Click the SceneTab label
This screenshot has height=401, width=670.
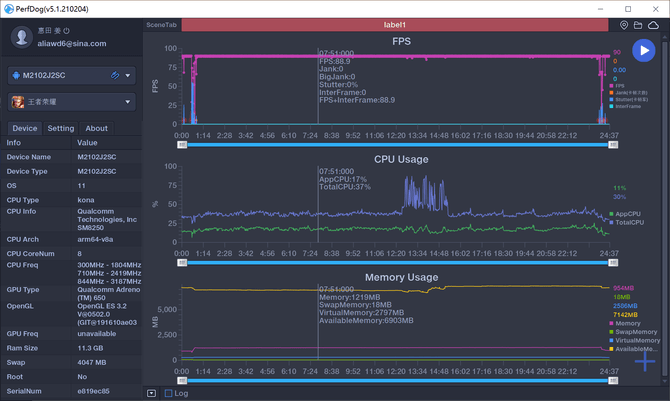click(161, 25)
